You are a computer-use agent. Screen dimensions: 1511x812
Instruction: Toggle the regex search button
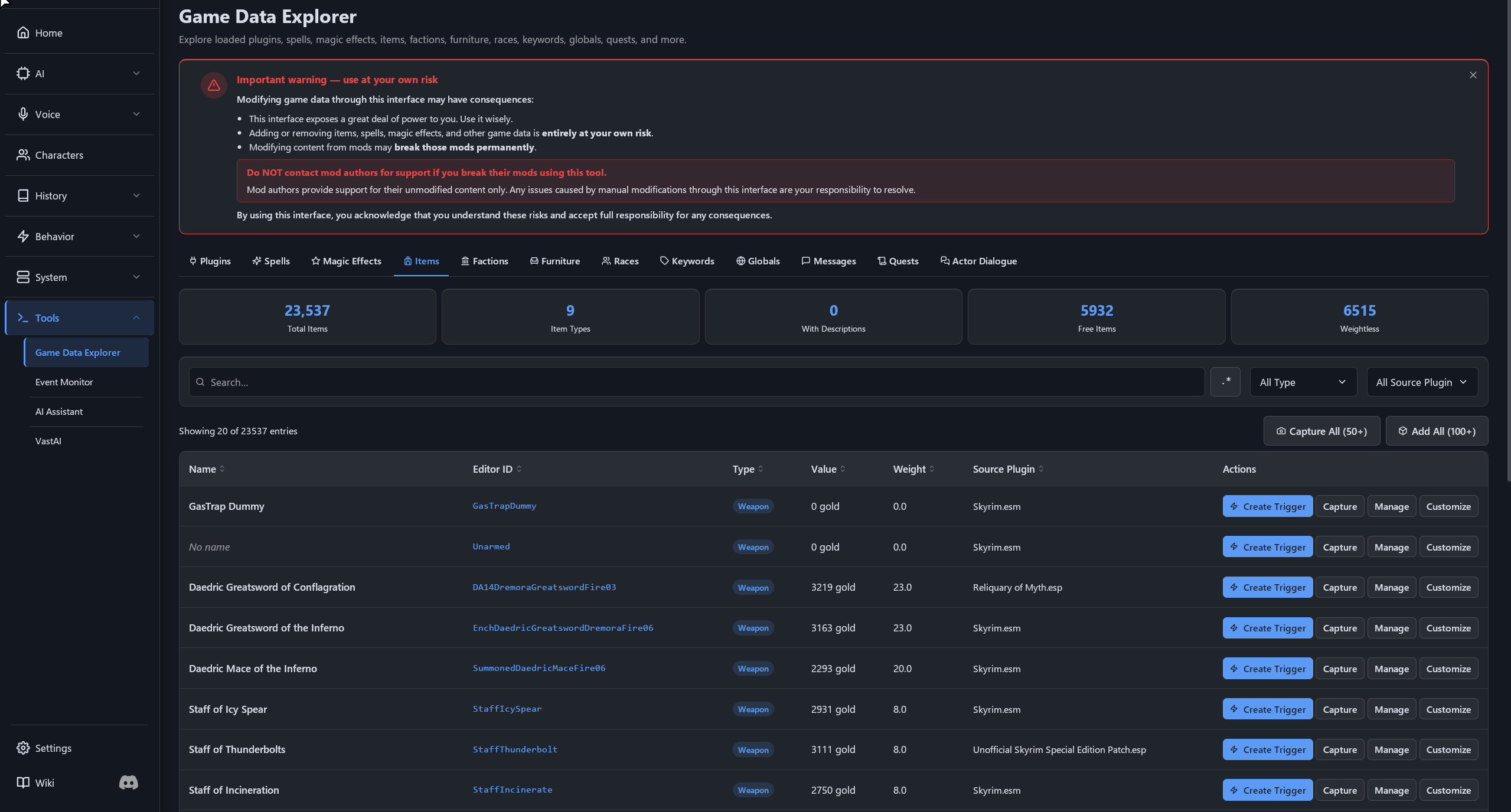click(x=1225, y=382)
